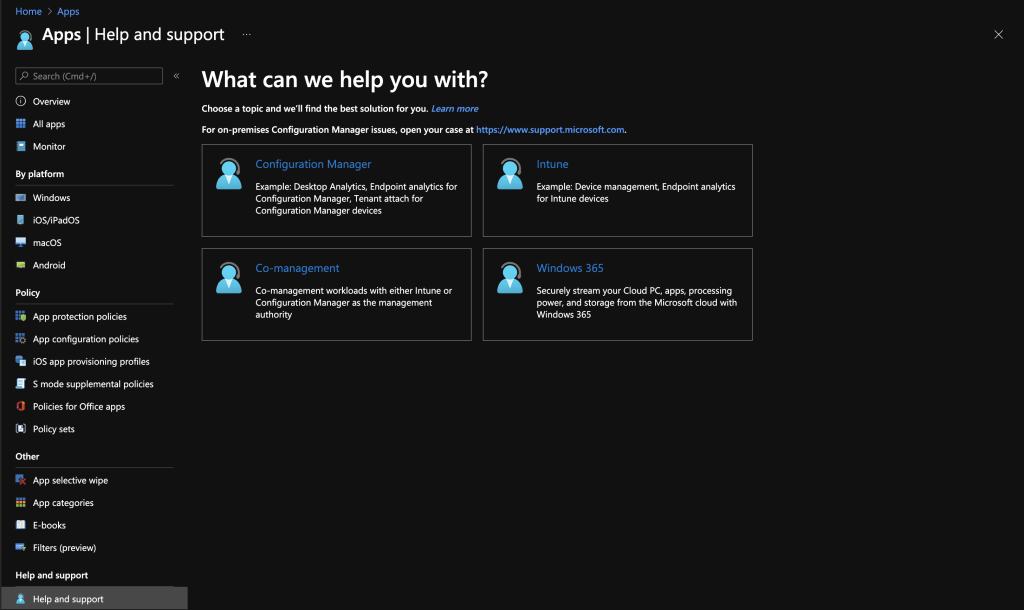Open the support.microsoft.com link
1024x610 pixels.
coord(550,130)
